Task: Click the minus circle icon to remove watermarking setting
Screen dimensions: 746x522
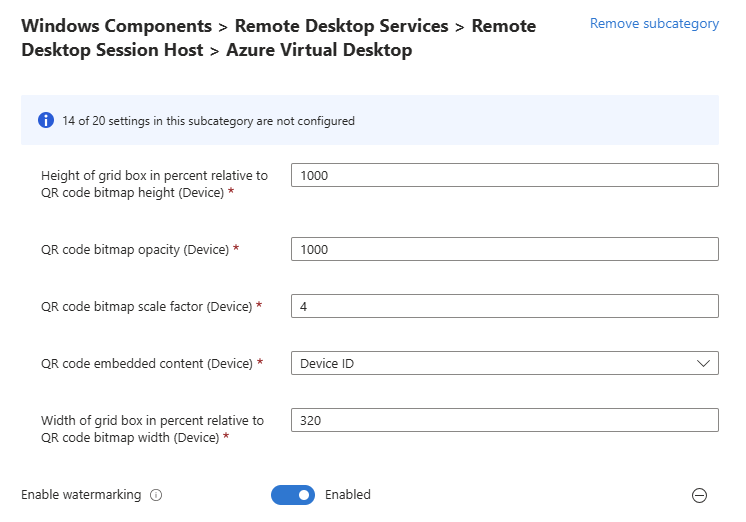Action: point(699,495)
